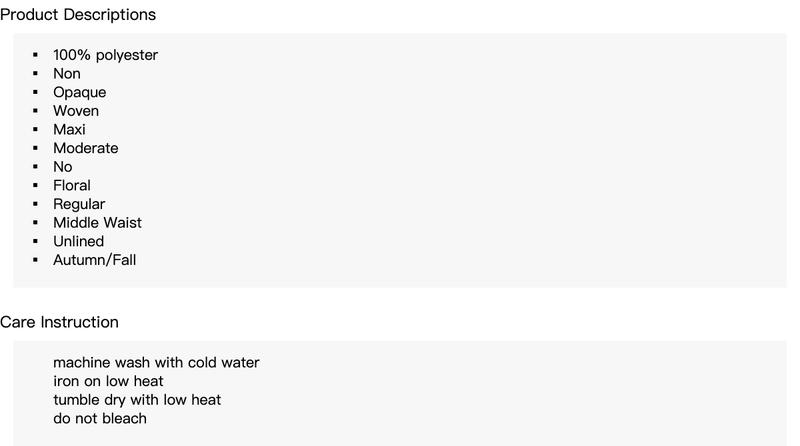Viewport: 800px width, 446px height.
Task: Select the Moderate list entry
Action: pos(86,148)
